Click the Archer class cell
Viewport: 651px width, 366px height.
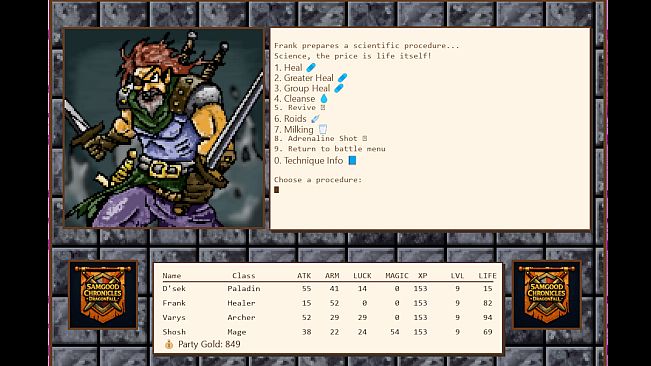pyautogui.click(x=241, y=317)
